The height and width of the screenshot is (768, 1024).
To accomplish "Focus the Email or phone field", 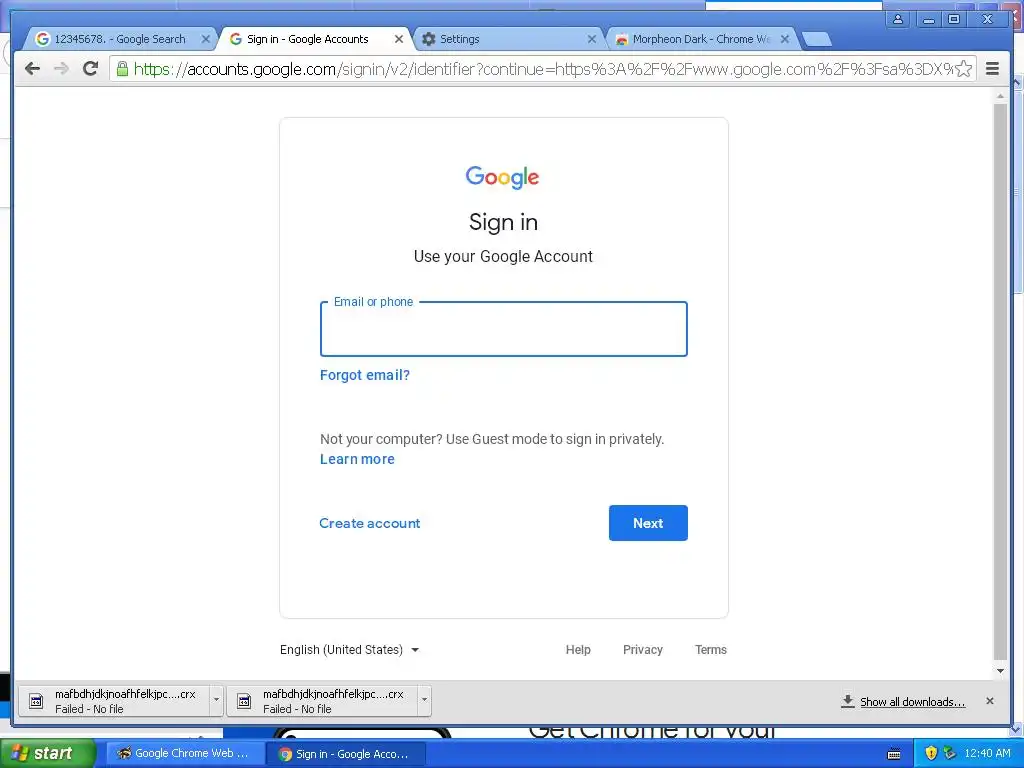I will click(504, 329).
